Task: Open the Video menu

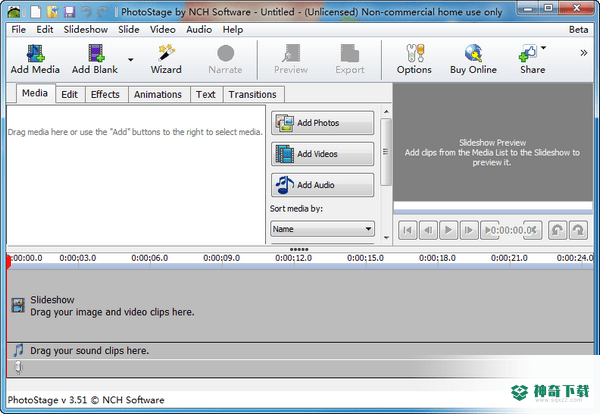Action: [163, 29]
